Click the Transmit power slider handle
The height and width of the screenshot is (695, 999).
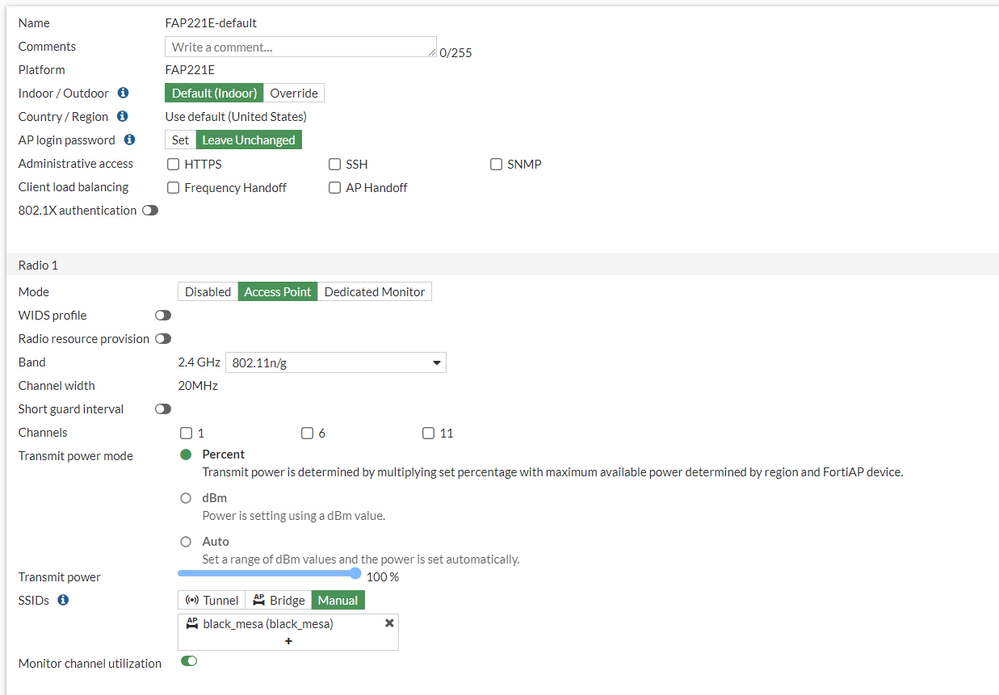pos(356,573)
